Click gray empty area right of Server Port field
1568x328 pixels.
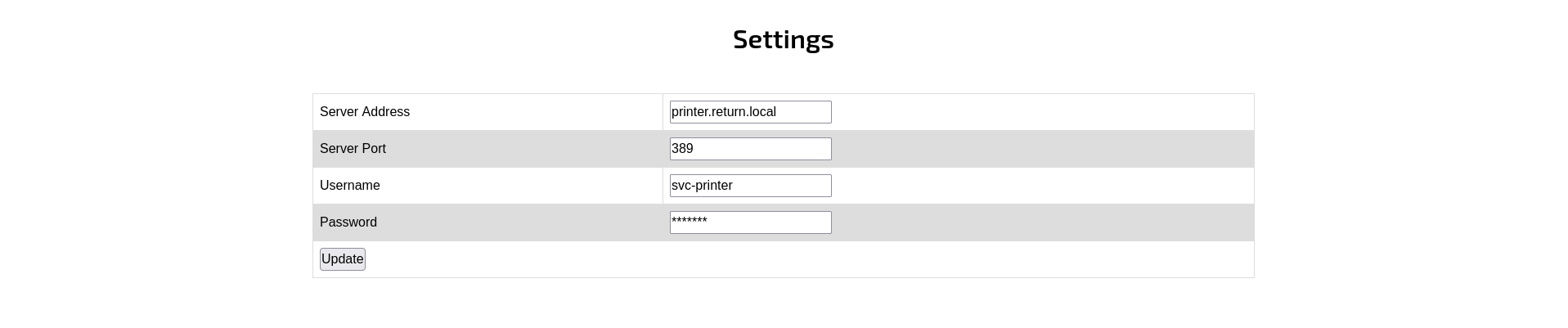(x=1039, y=149)
